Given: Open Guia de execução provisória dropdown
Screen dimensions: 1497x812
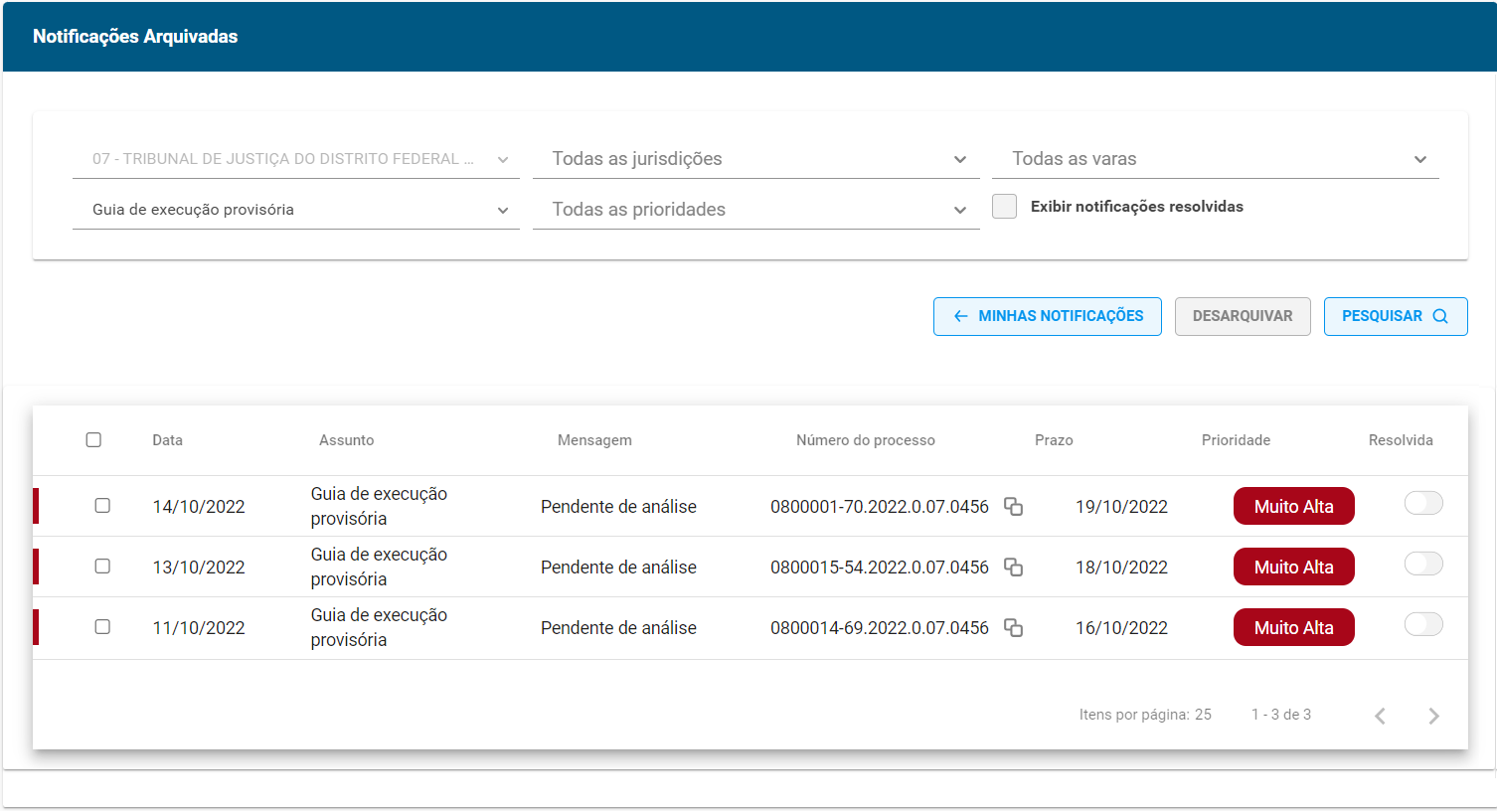Looking at the screenshot, I should [296, 210].
